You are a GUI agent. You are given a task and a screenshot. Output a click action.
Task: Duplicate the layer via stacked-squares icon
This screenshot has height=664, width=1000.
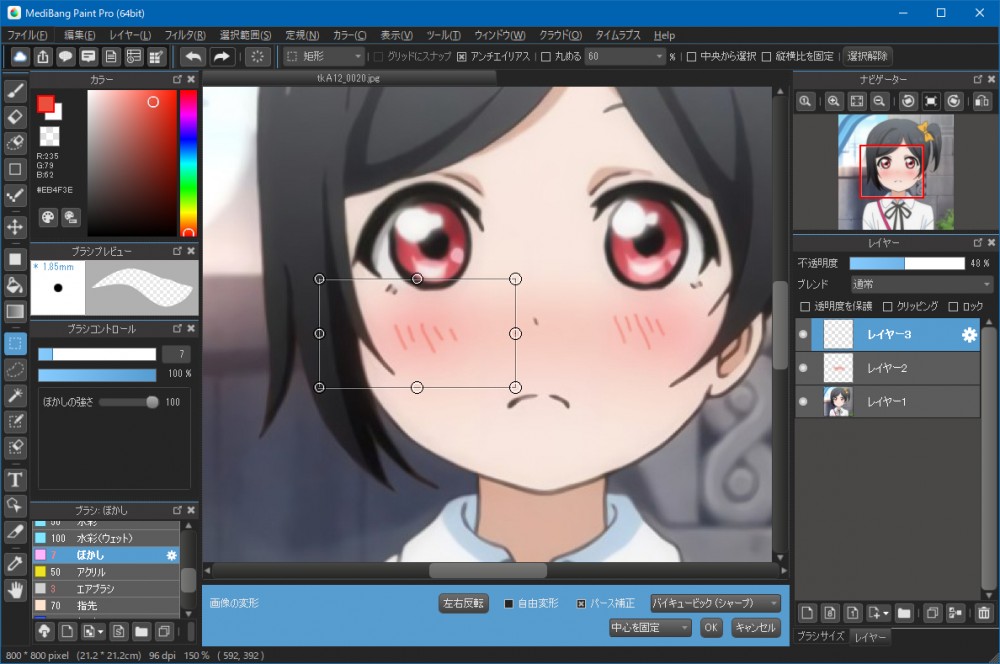[932, 613]
